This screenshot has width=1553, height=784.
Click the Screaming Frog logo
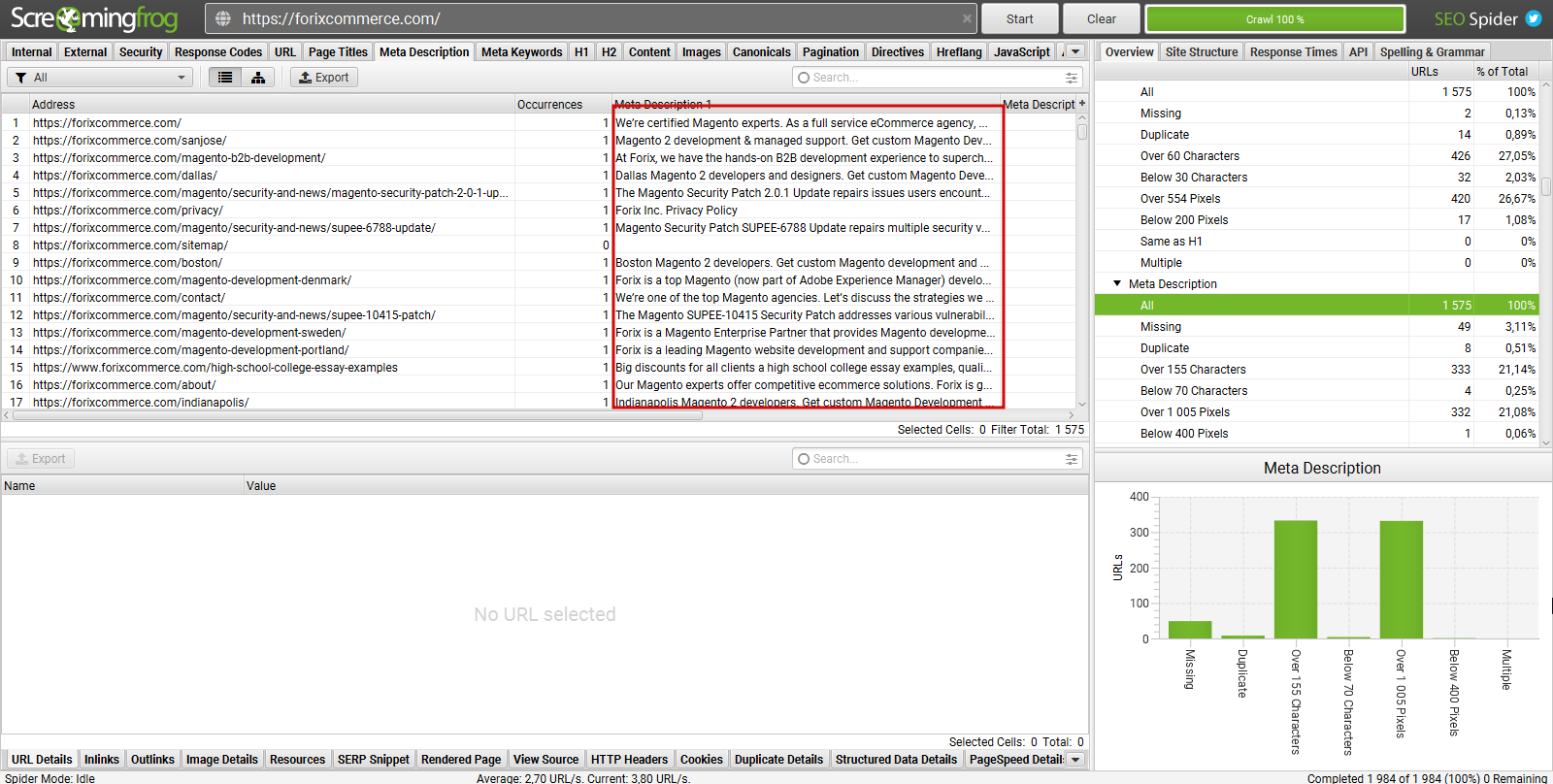[x=94, y=18]
